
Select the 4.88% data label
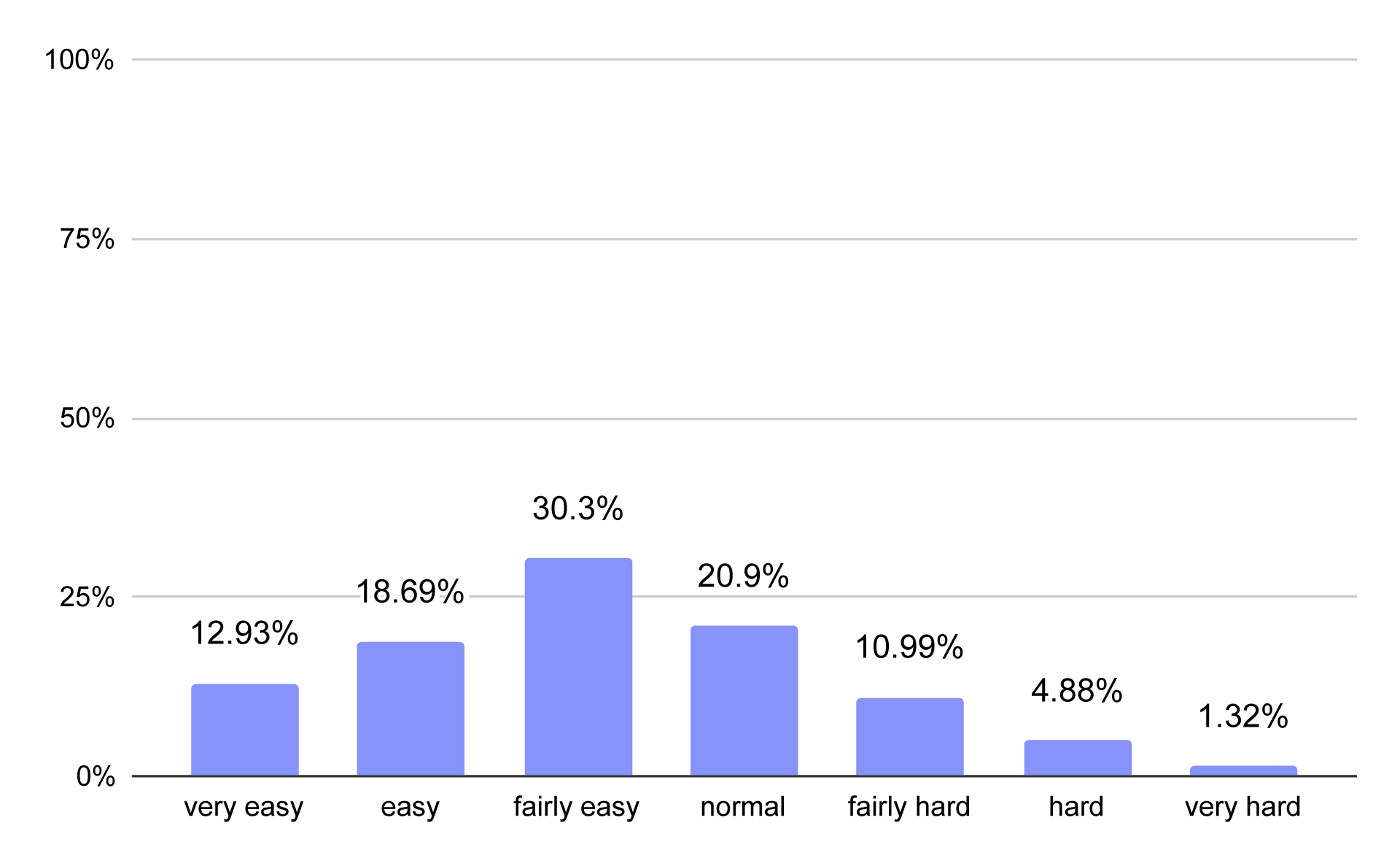[1076, 691]
